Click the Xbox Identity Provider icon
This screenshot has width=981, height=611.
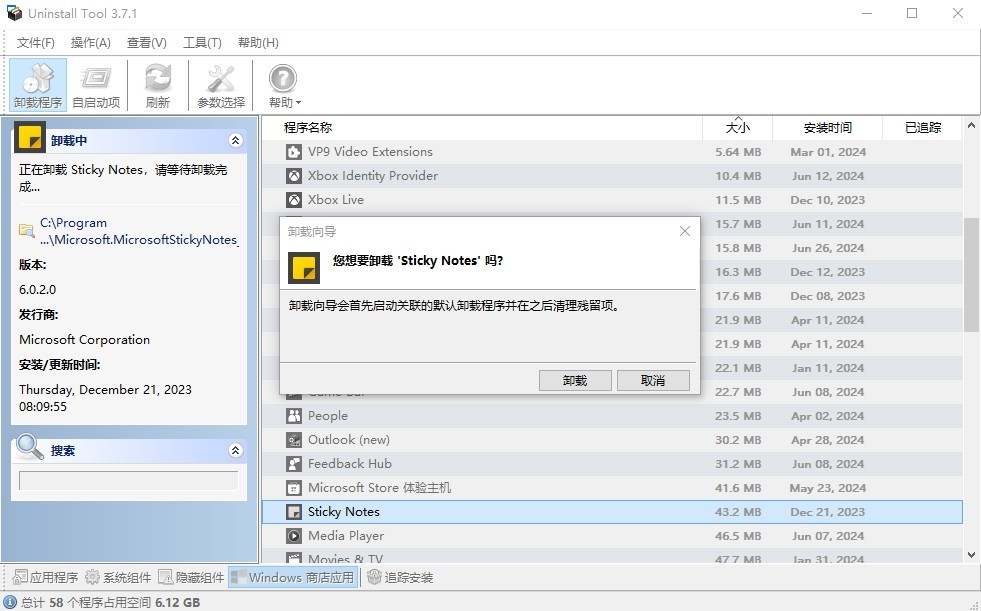(293, 176)
